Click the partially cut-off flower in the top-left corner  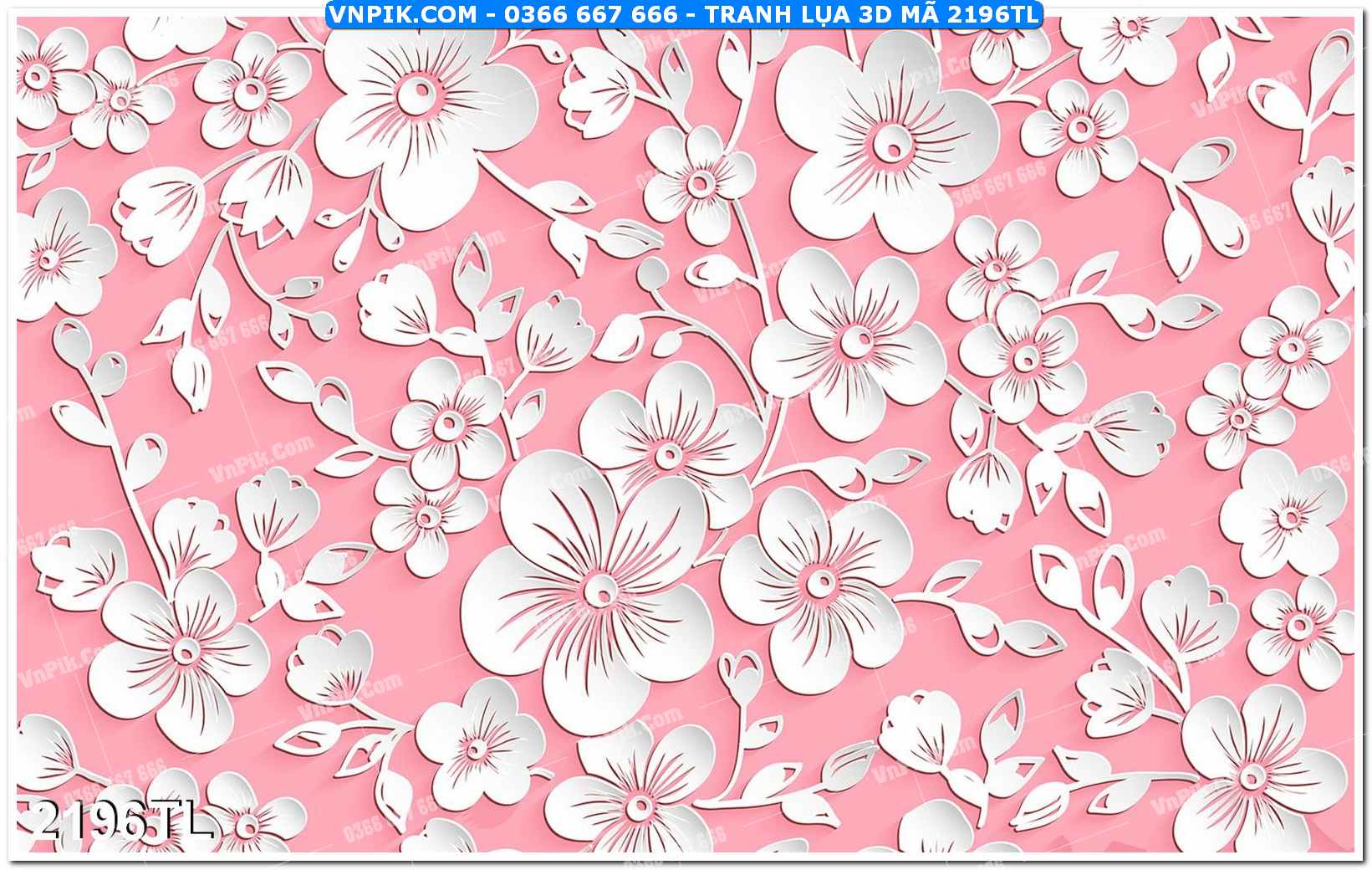coord(38,76)
